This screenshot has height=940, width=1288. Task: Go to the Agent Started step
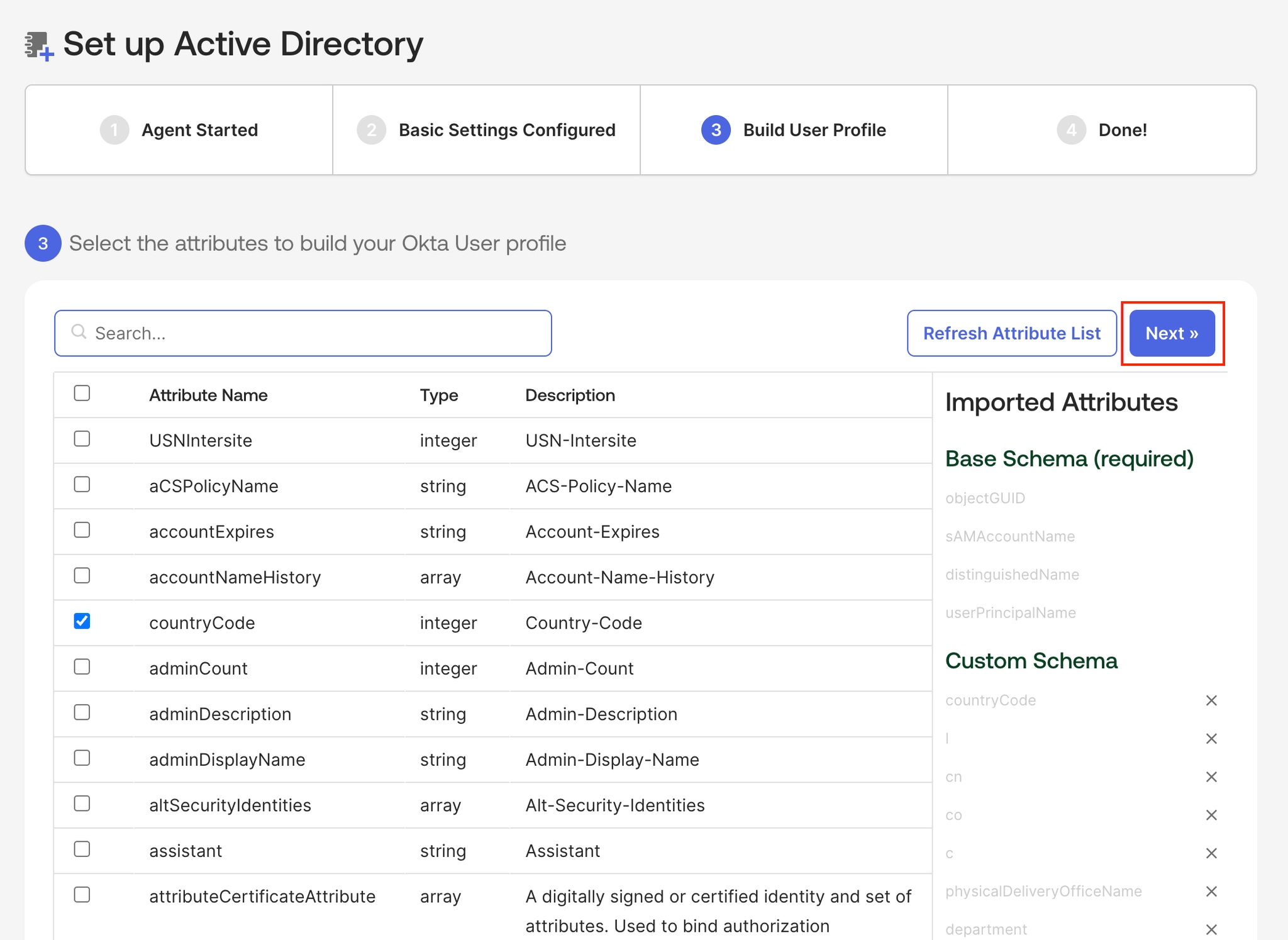(179, 130)
